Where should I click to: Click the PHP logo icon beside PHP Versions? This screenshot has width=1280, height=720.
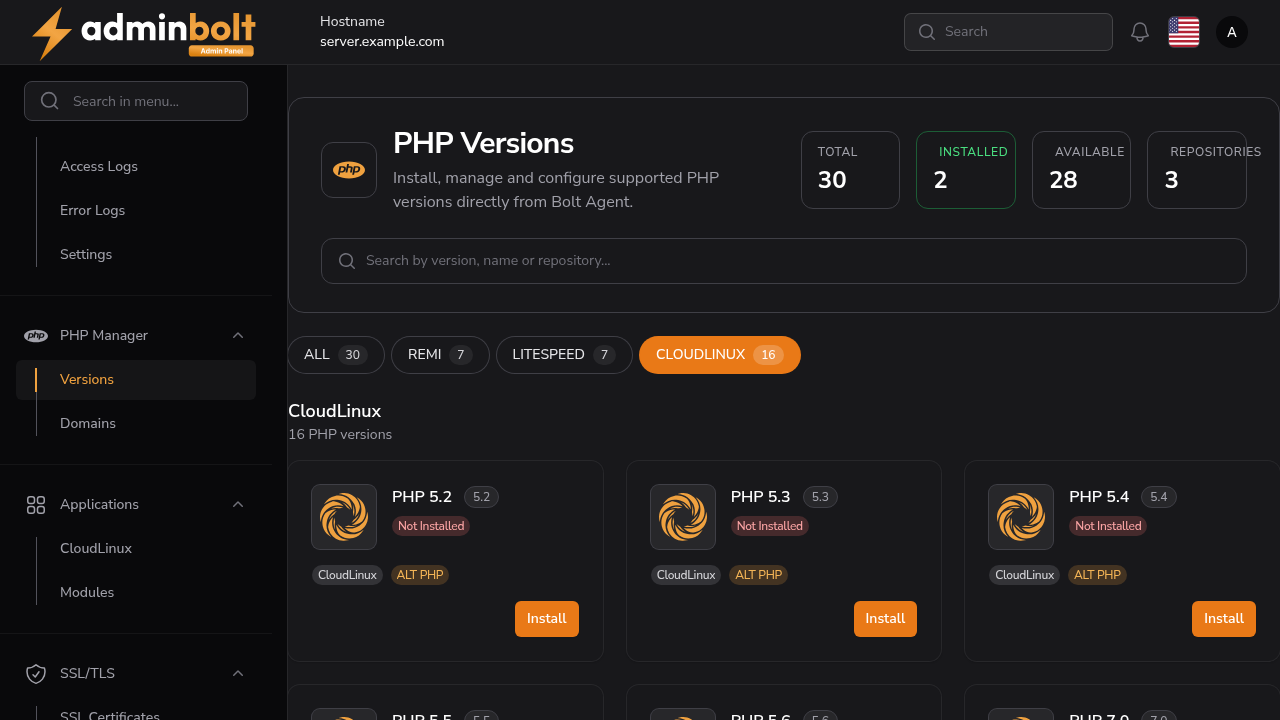pos(349,170)
